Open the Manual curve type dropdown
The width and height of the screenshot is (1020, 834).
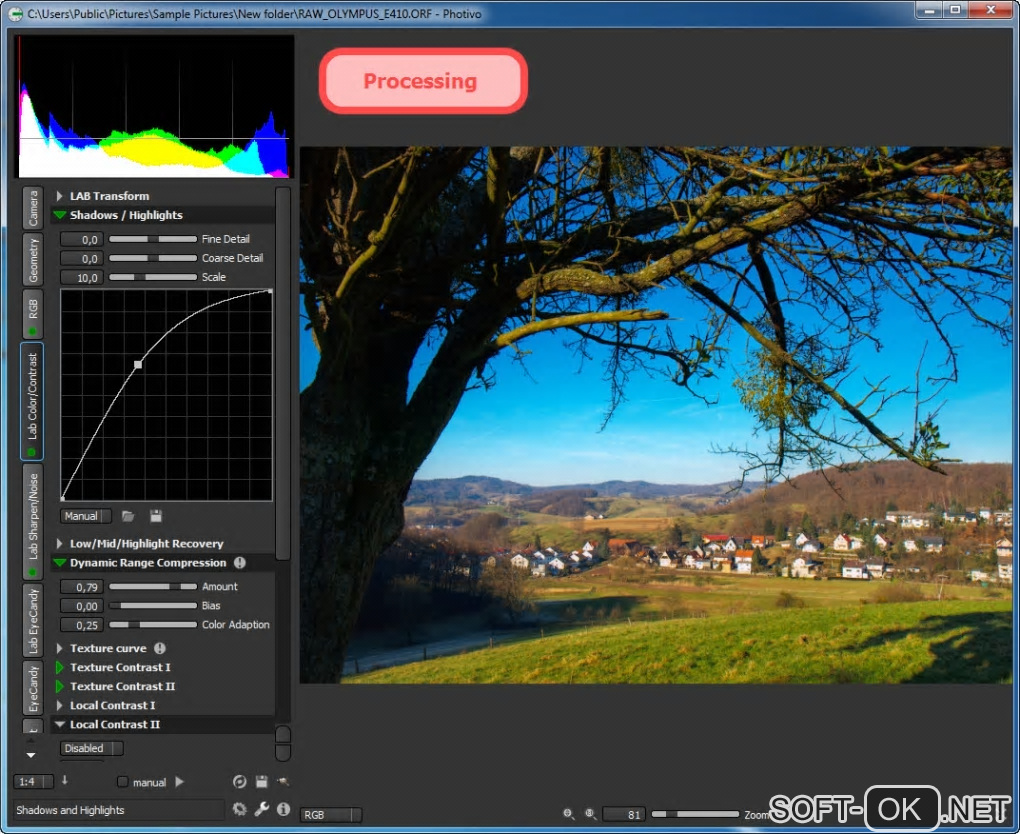pos(86,516)
